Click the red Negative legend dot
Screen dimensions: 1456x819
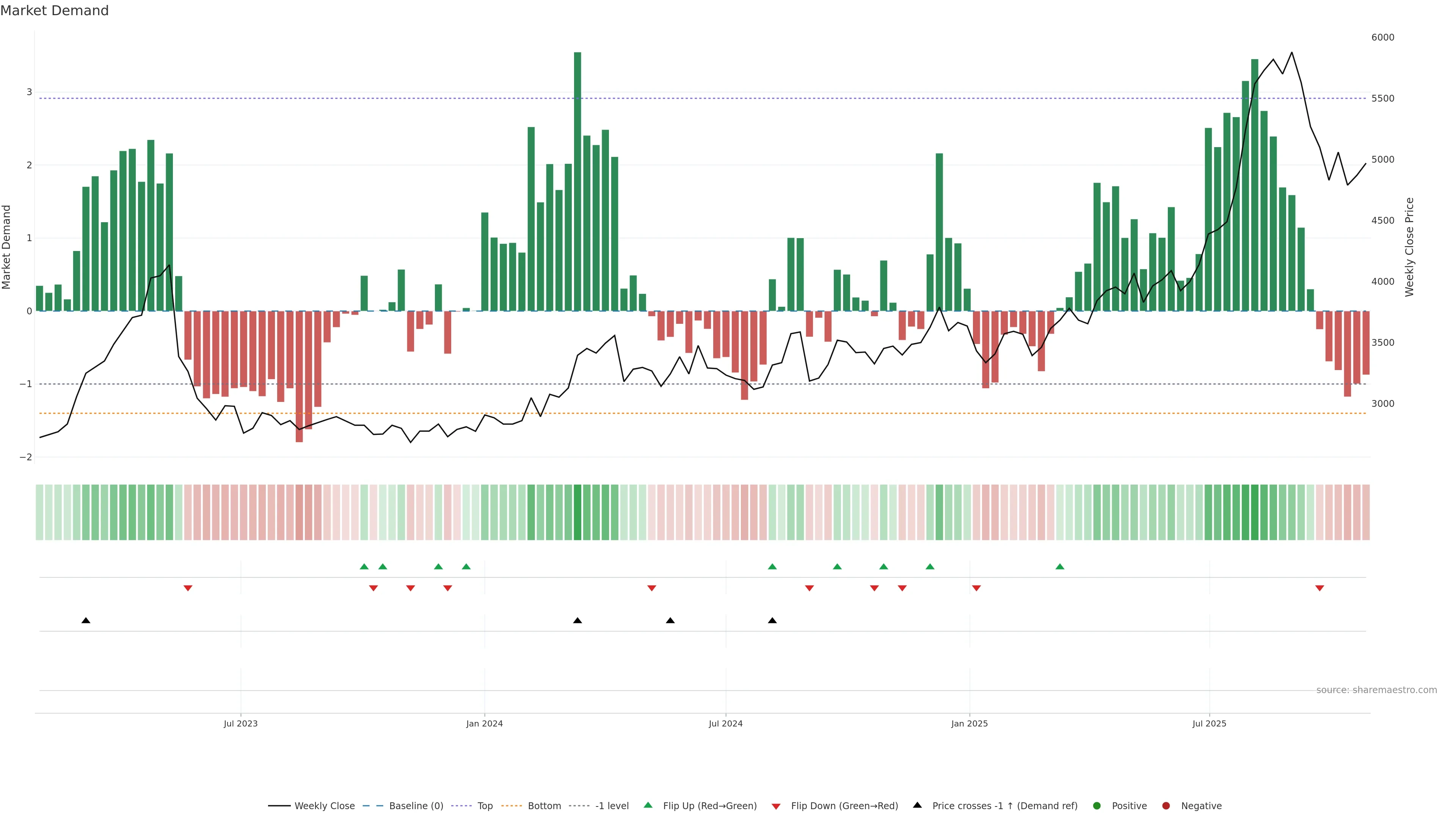1166,805
